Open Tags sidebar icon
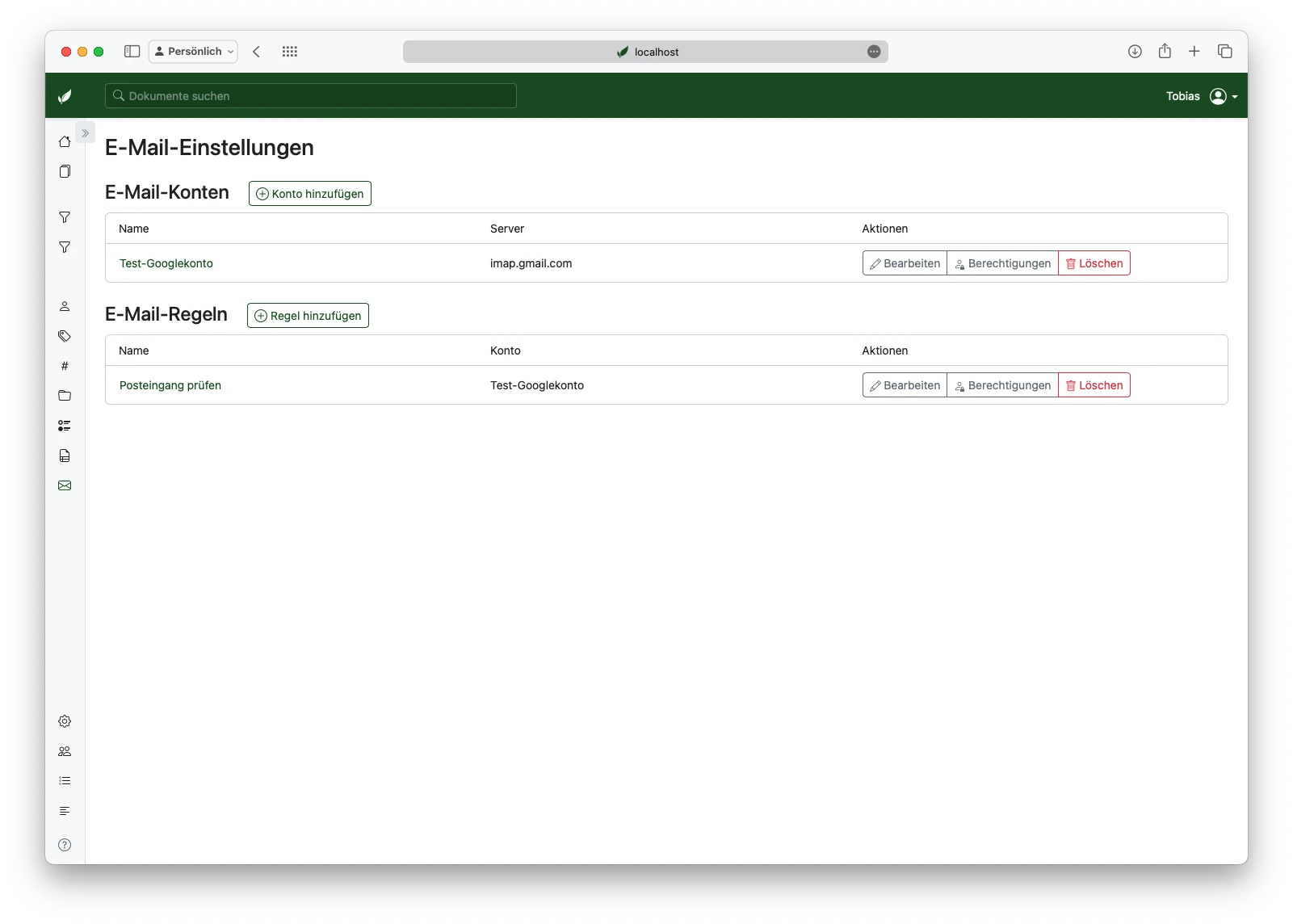1293x924 pixels. (x=65, y=336)
